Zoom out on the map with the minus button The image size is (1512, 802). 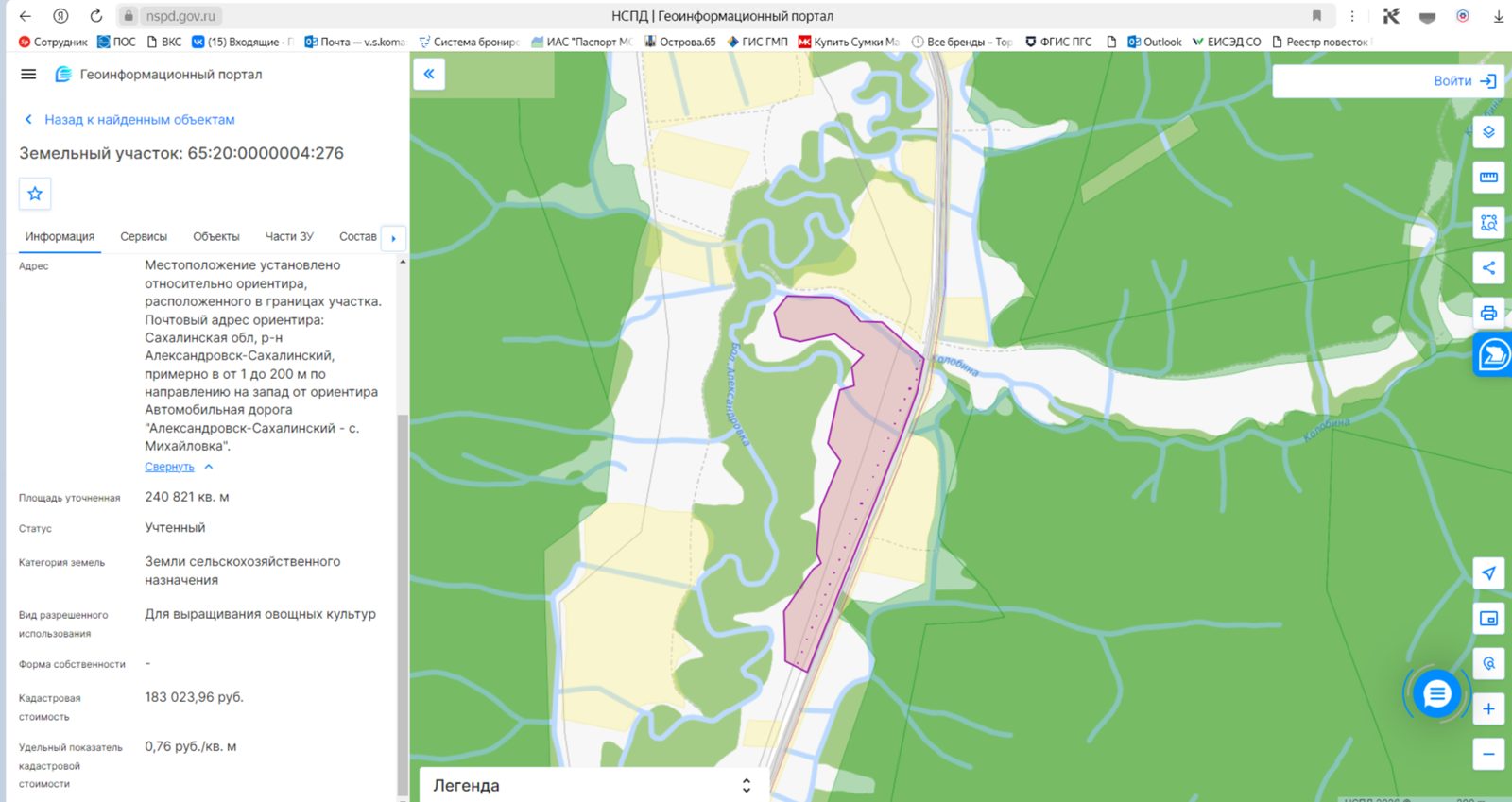pos(1488,754)
